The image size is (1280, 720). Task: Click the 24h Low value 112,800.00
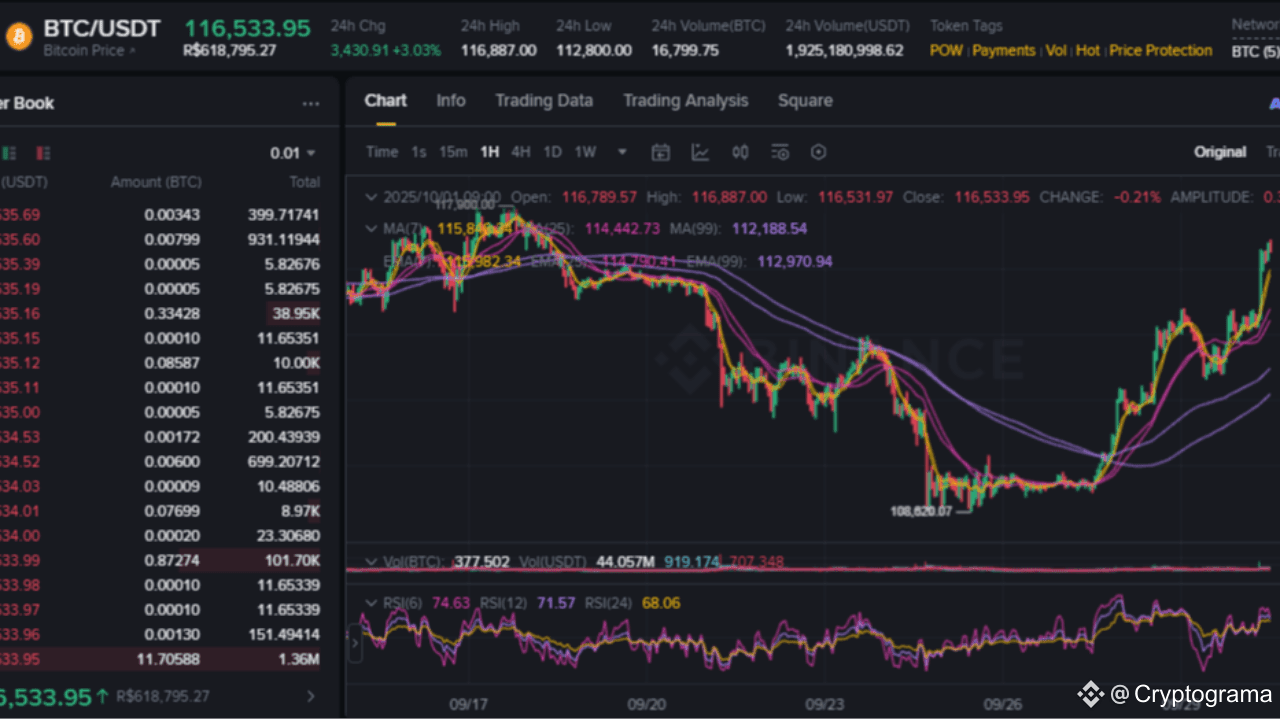coord(593,50)
